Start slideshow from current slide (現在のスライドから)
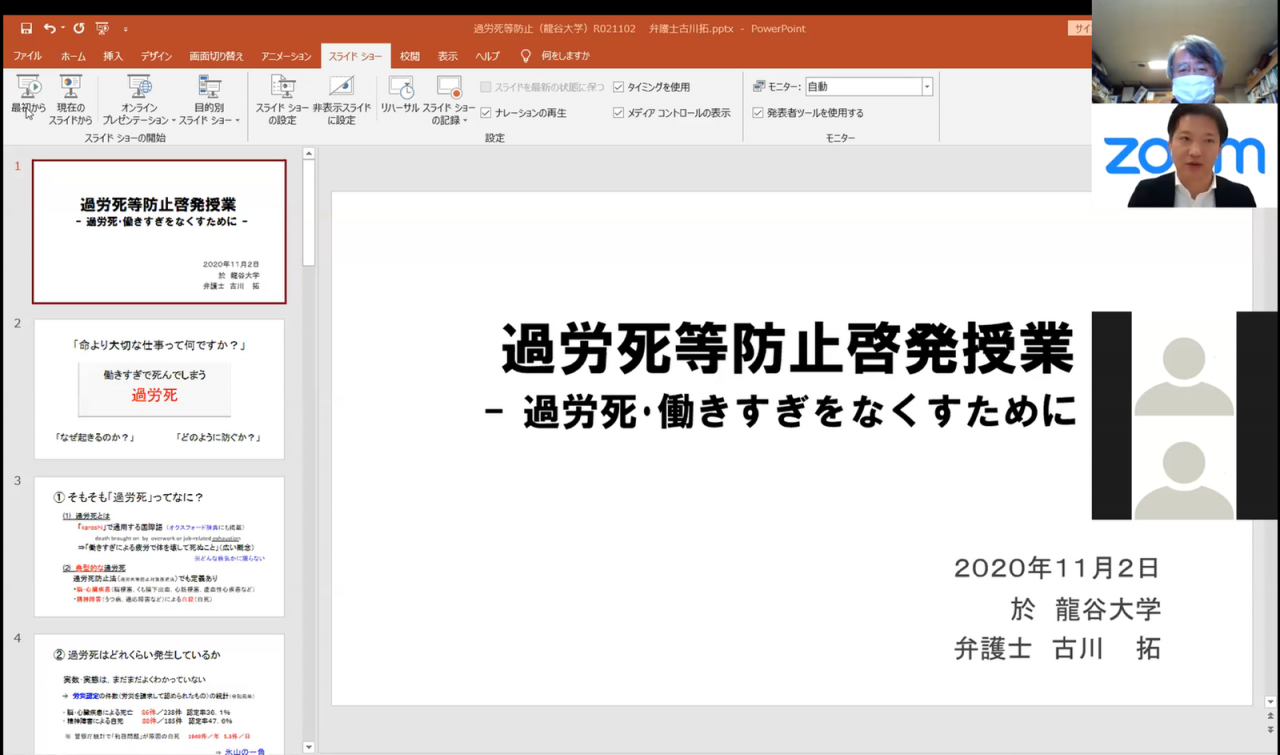The width and height of the screenshot is (1280, 755). click(x=70, y=100)
